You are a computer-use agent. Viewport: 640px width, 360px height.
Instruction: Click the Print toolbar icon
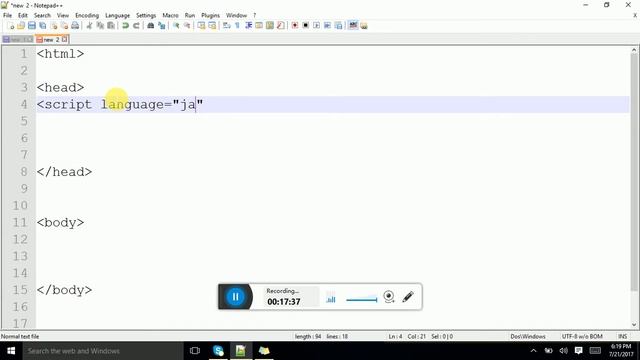coord(75,25)
